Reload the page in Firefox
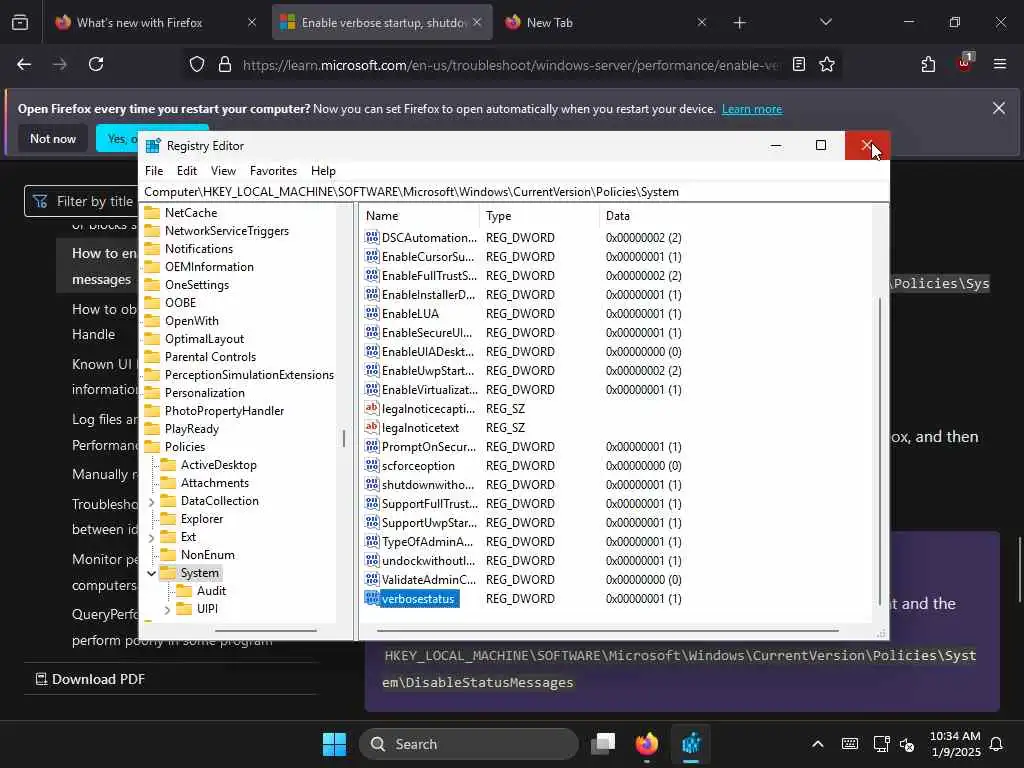Viewport: 1024px width, 768px height. click(x=96, y=64)
